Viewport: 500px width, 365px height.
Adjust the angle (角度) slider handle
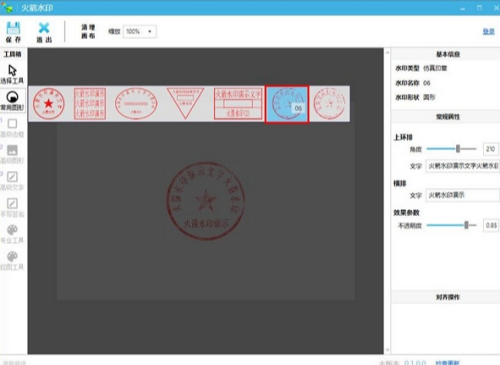tap(458, 149)
